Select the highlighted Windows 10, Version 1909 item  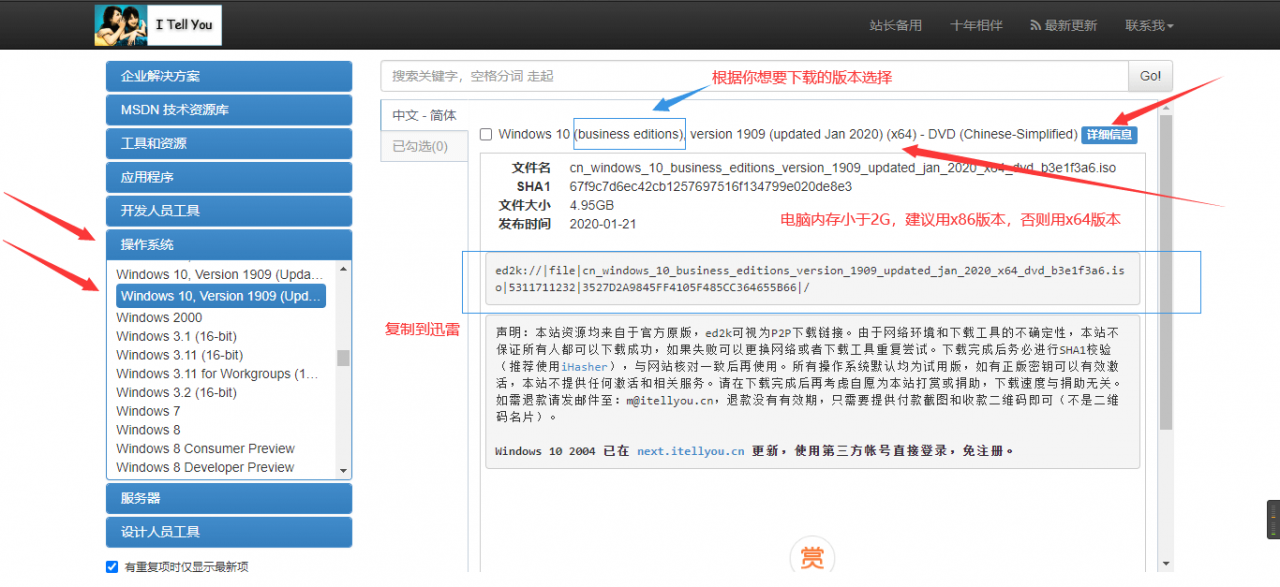click(221, 296)
